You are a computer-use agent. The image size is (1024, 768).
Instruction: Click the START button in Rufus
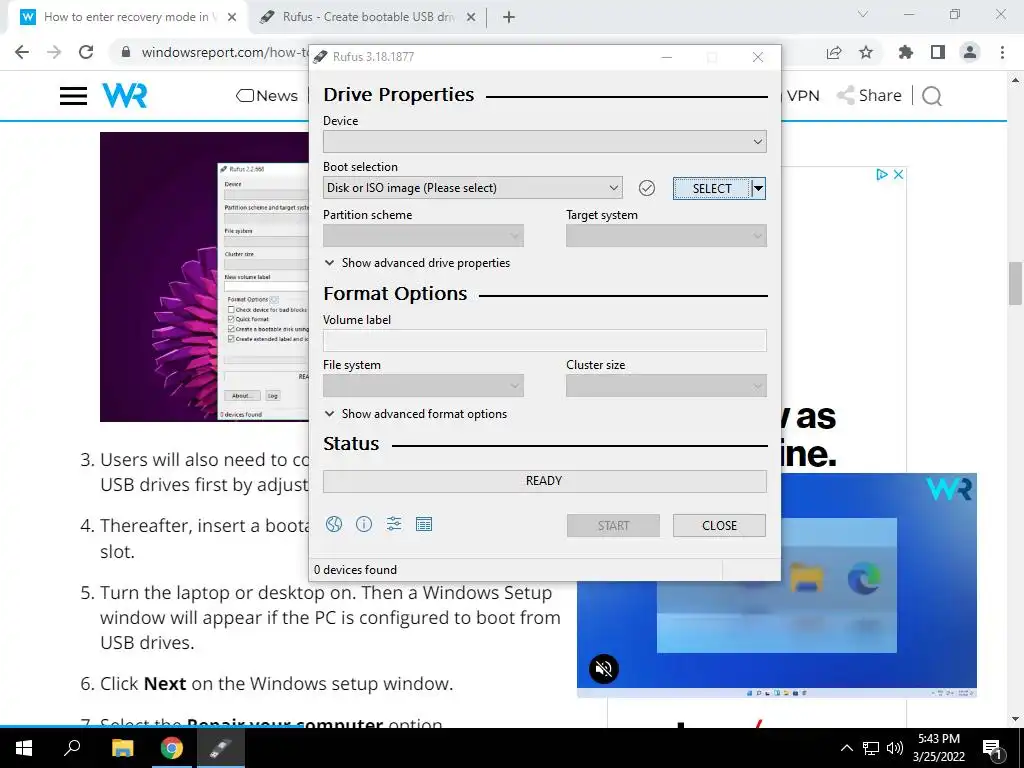[x=613, y=526]
